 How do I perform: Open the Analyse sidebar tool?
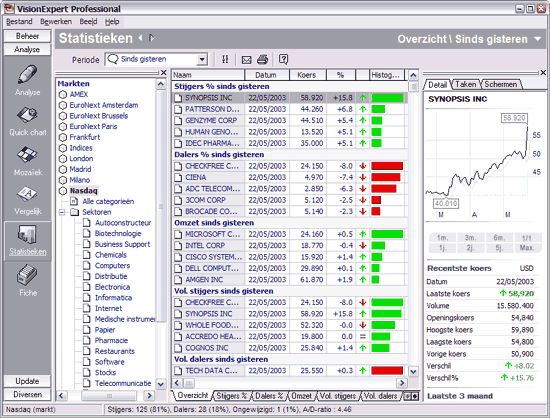click(x=27, y=81)
